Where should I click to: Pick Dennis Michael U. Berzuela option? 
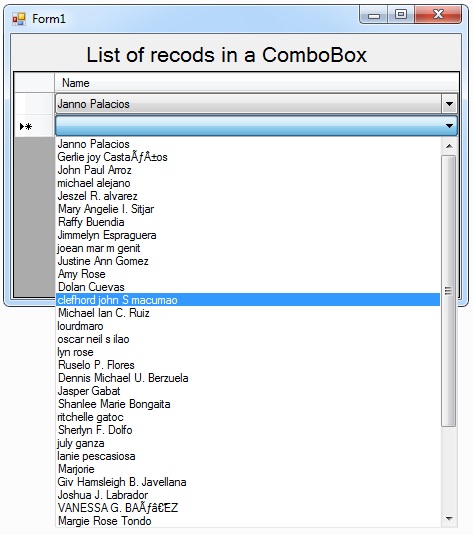tap(248, 378)
